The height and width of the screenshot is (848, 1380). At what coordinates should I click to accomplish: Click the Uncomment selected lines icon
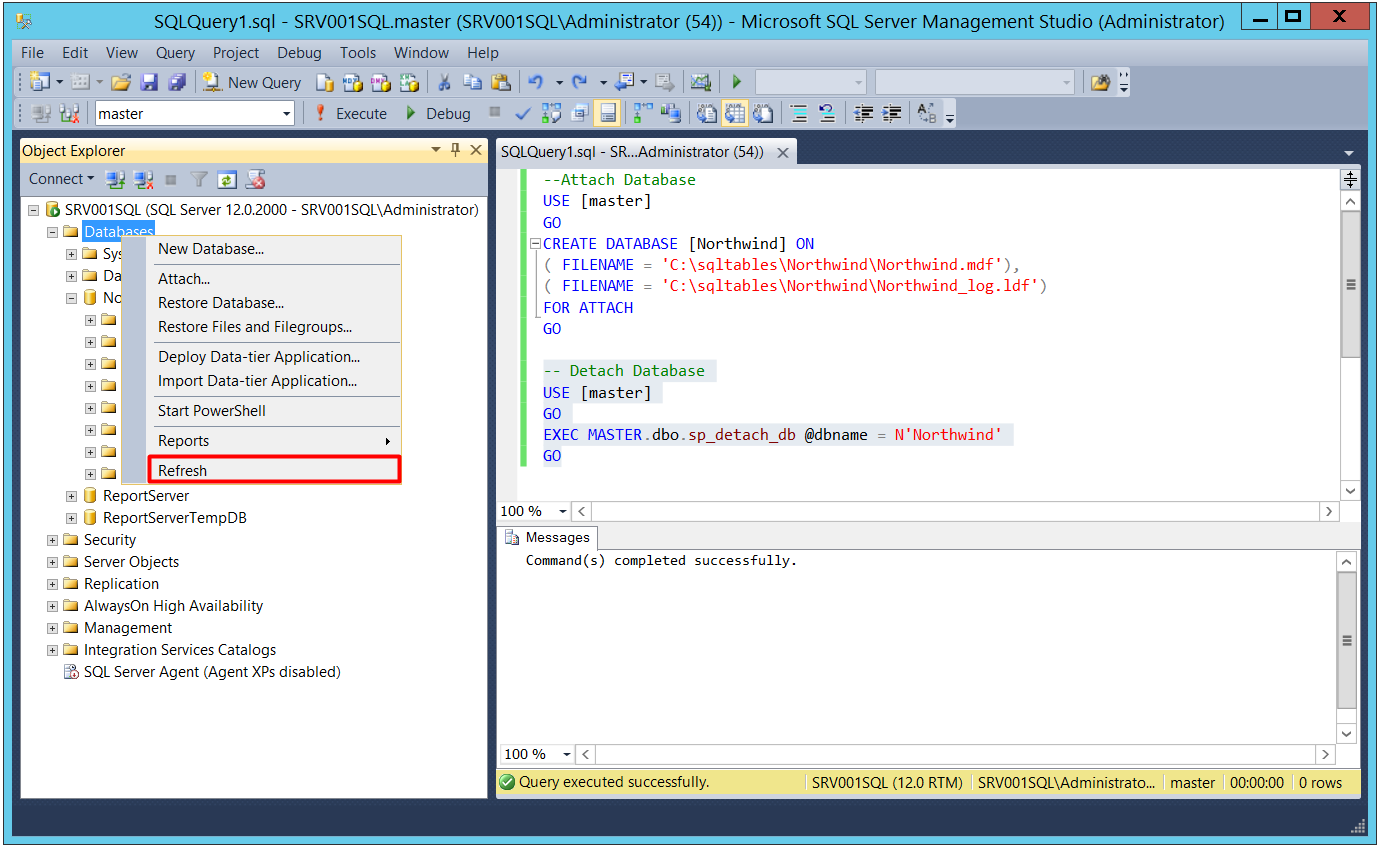click(827, 113)
